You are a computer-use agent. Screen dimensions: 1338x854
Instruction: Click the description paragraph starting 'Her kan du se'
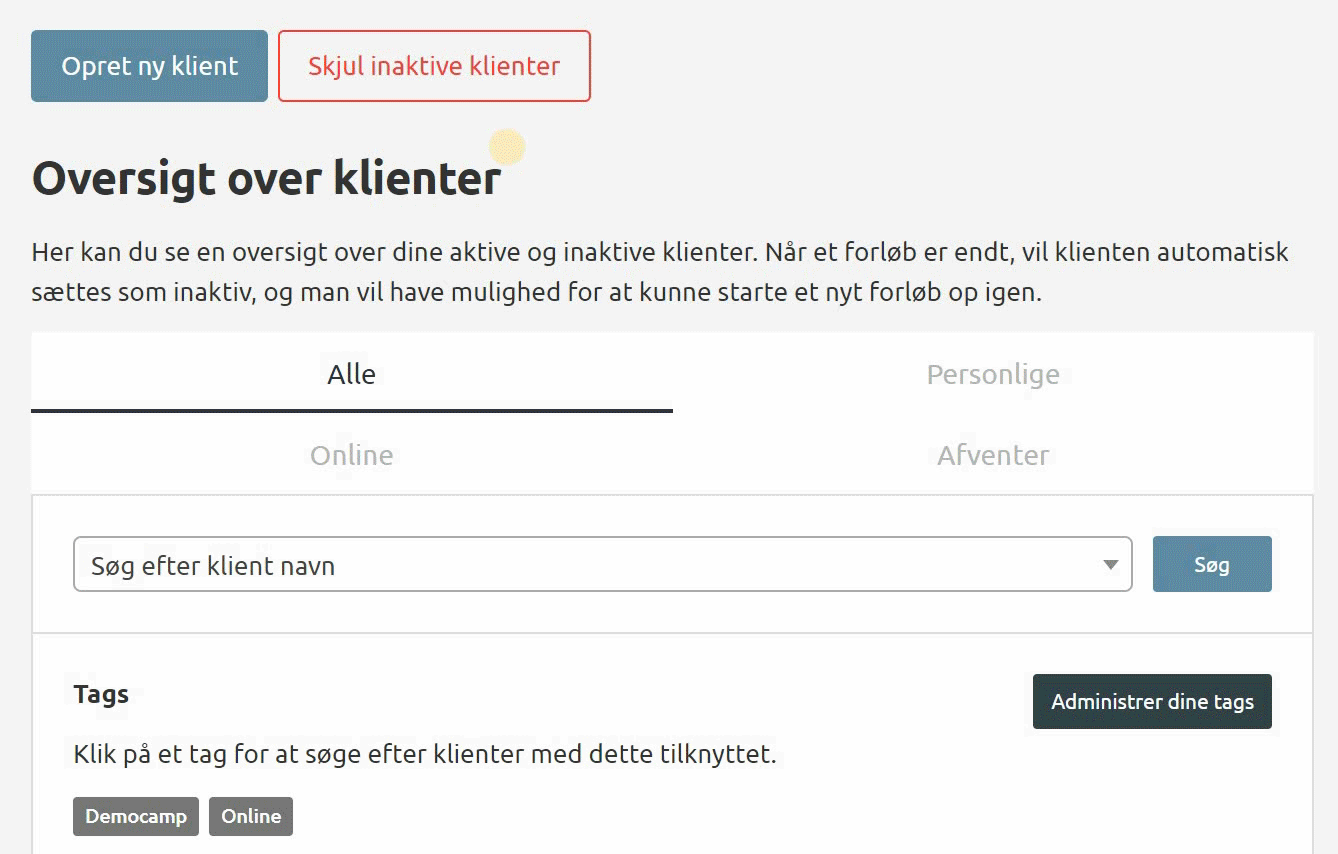point(660,273)
